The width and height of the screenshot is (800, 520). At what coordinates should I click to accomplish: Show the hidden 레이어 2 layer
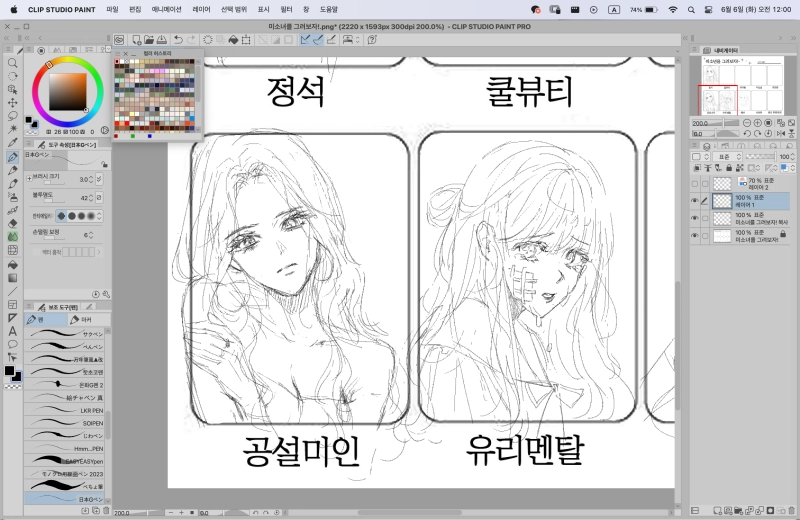pyautogui.click(x=695, y=184)
